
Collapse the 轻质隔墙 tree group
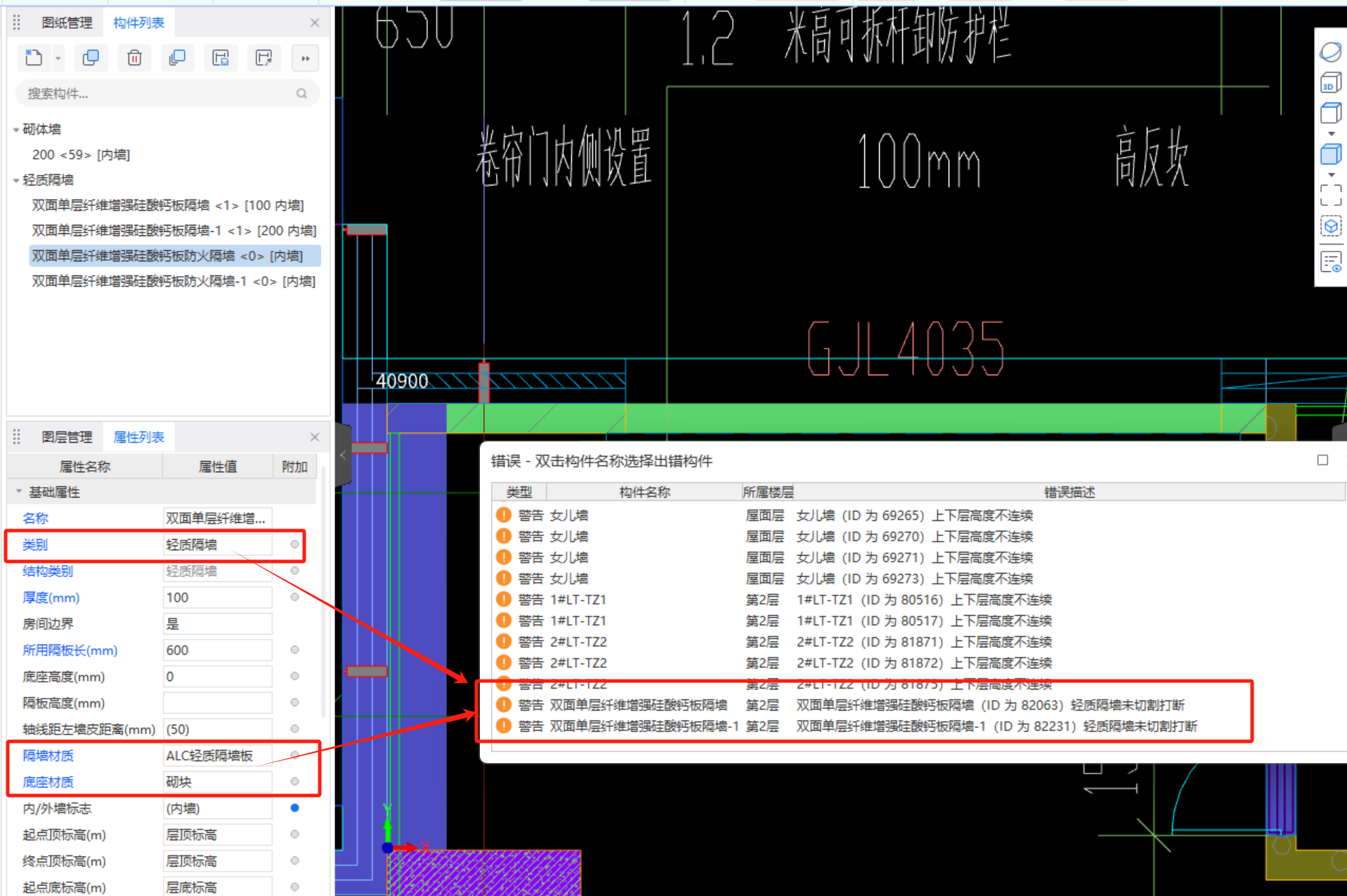point(16,181)
